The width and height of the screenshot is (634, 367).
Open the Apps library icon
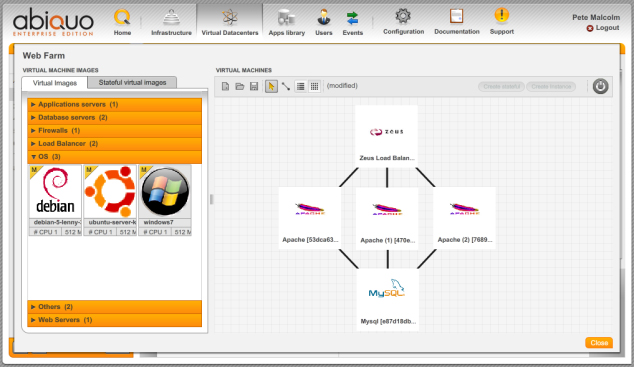coord(286,18)
